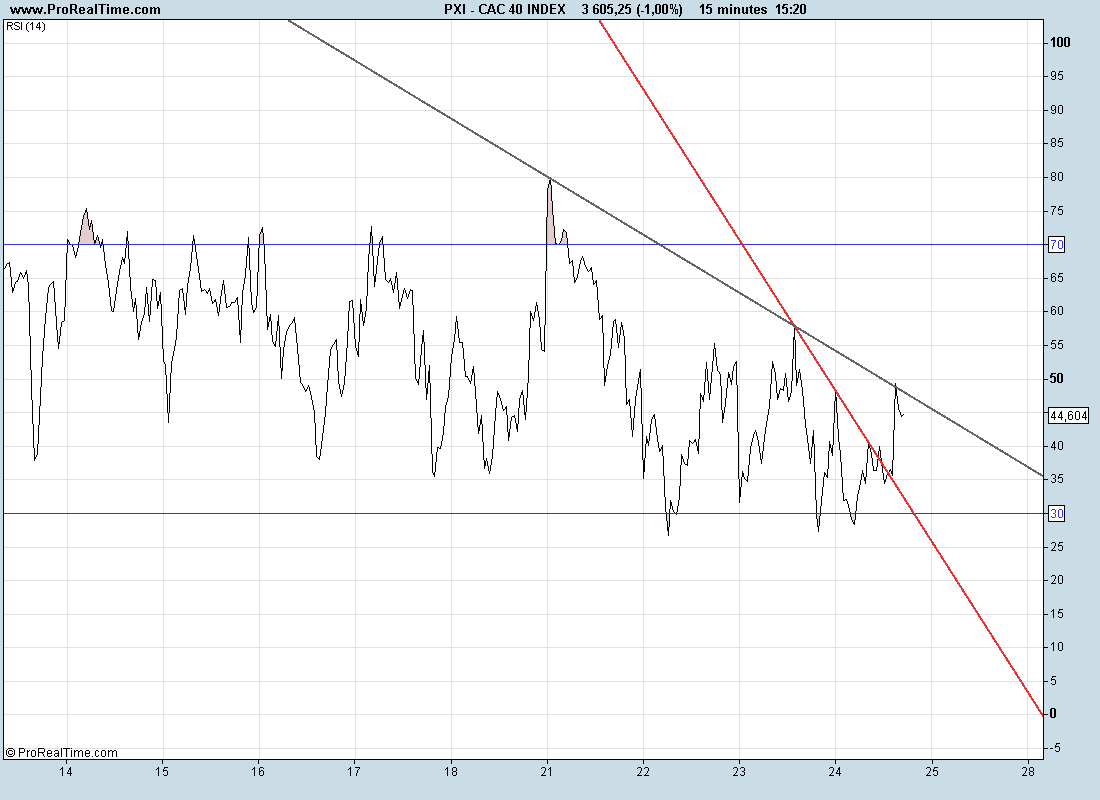1100x800 pixels.
Task: Click the 80 label on vertical axis
Action: coord(1057,177)
